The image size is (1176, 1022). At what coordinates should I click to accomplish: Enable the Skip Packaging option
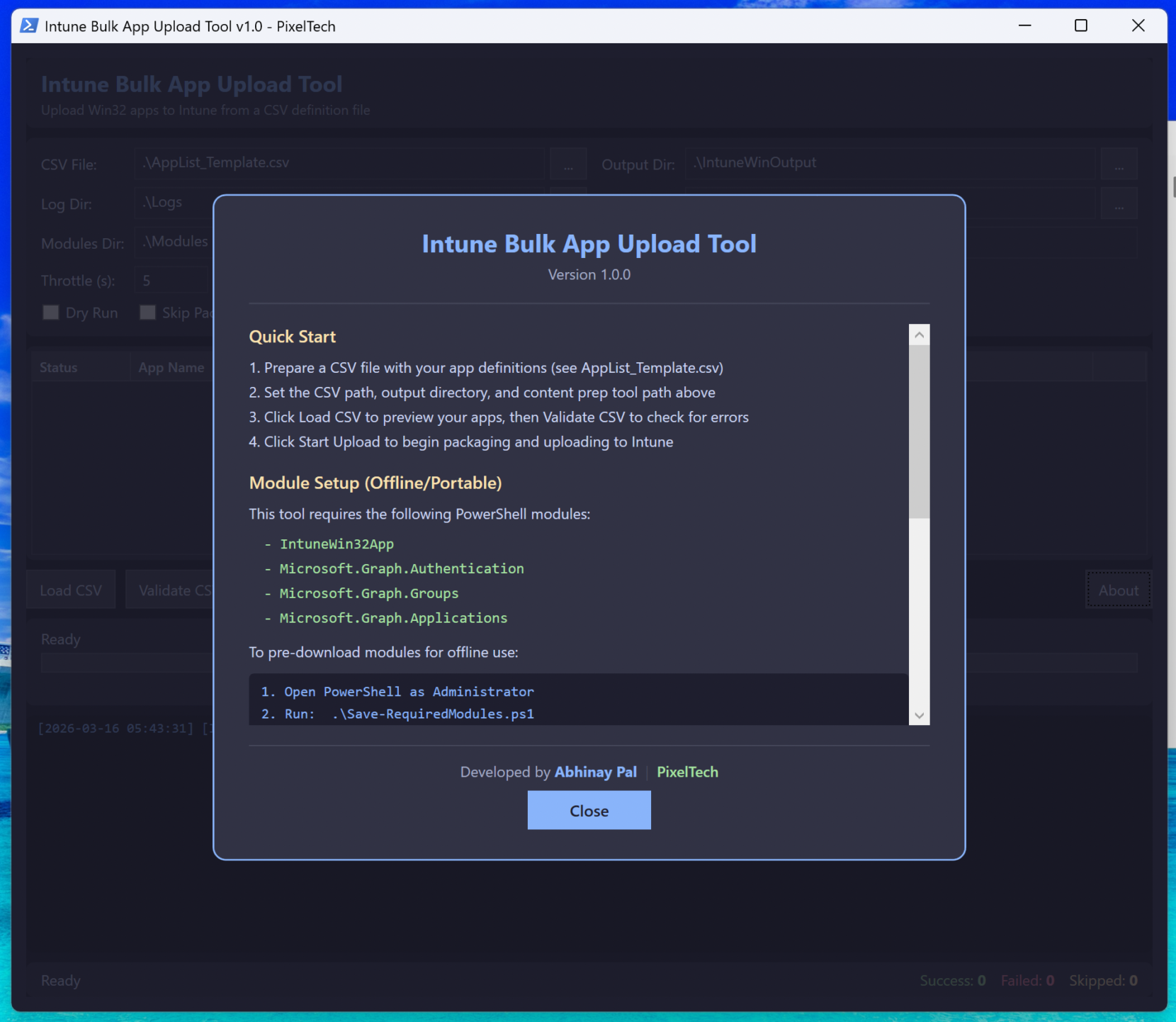coord(147,312)
